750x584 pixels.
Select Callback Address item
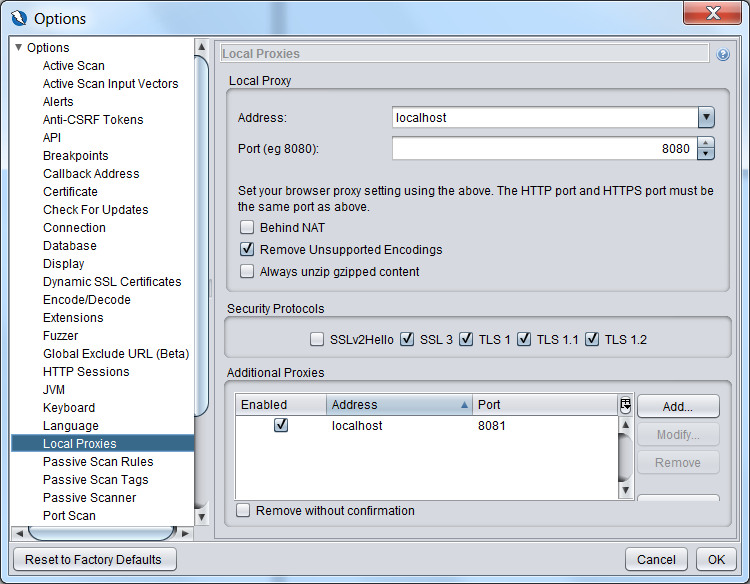(x=91, y=174)
